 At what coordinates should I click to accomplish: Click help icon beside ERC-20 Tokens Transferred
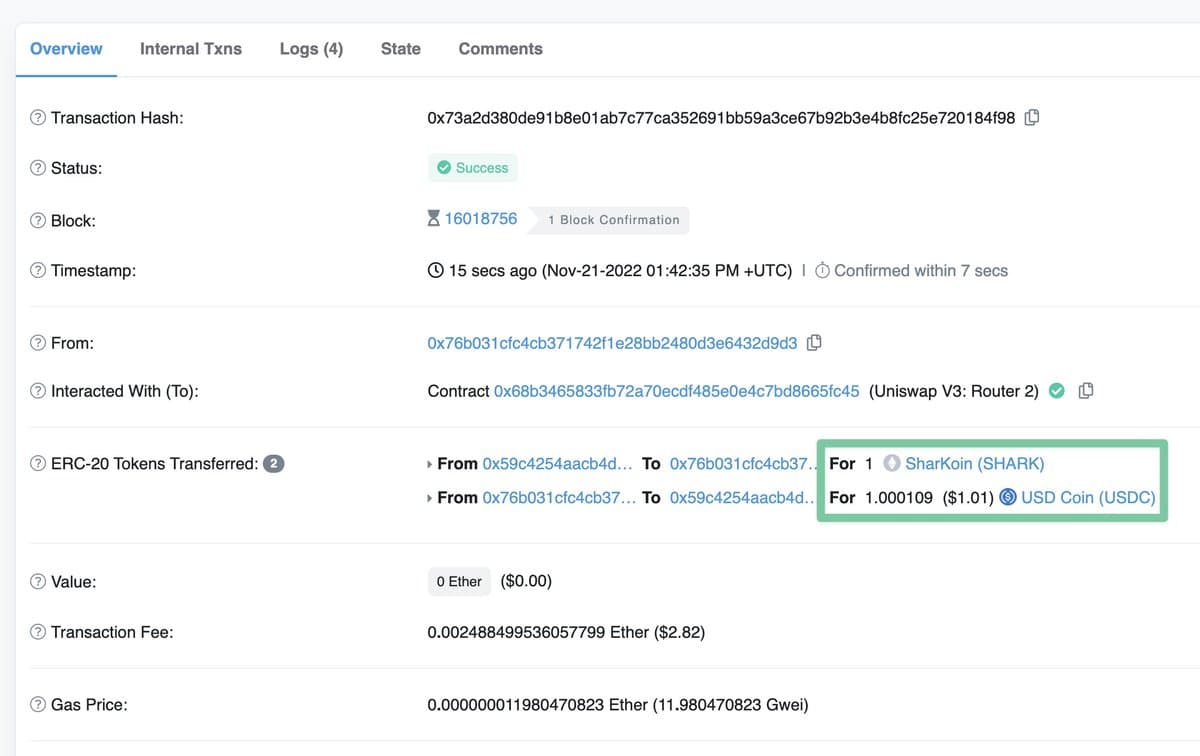(38, 464)
